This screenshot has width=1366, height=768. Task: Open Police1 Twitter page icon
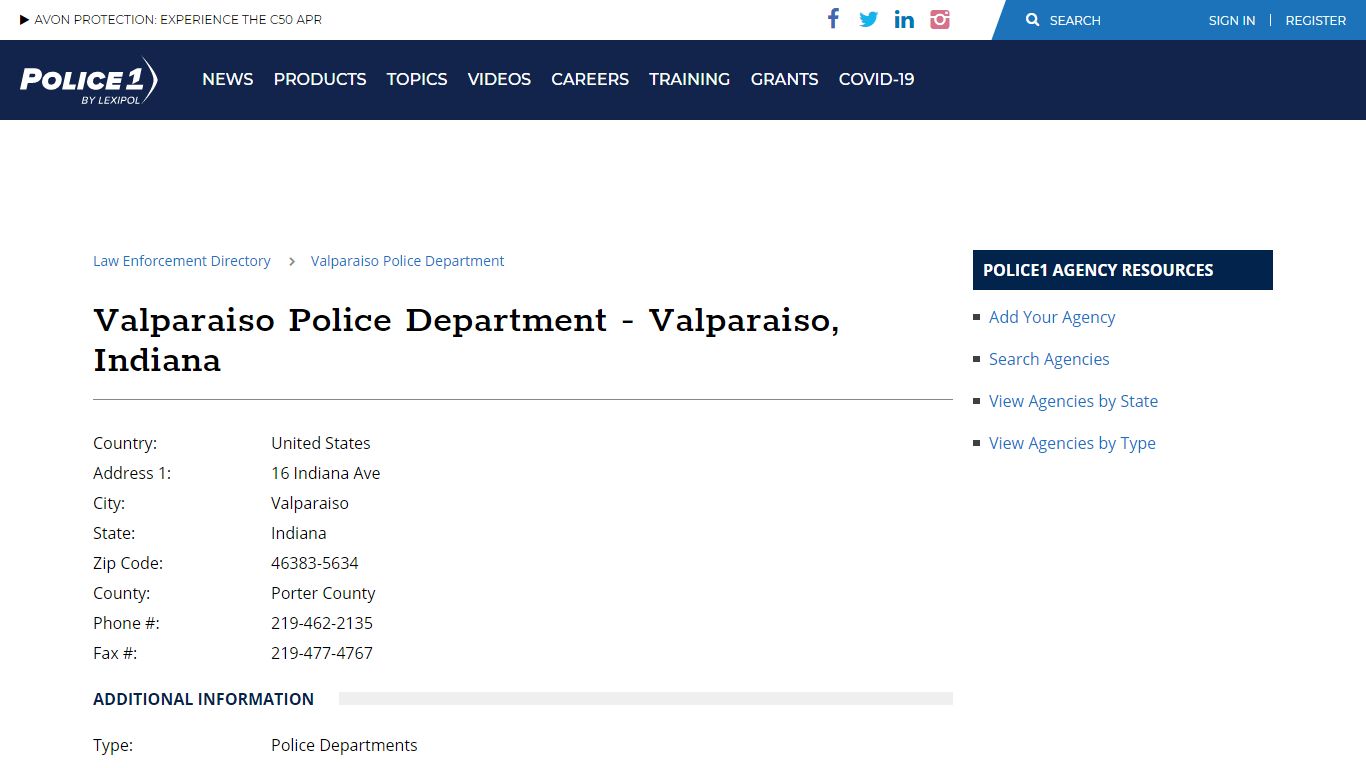(x=868, y=19)
